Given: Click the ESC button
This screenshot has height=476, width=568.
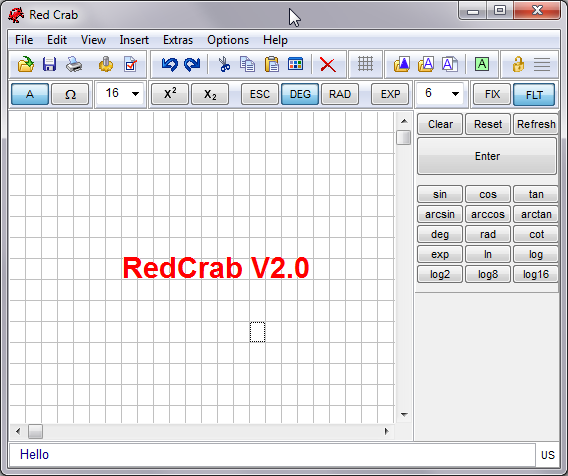Looking at the screenshot, I should click(x=260, y=94).
